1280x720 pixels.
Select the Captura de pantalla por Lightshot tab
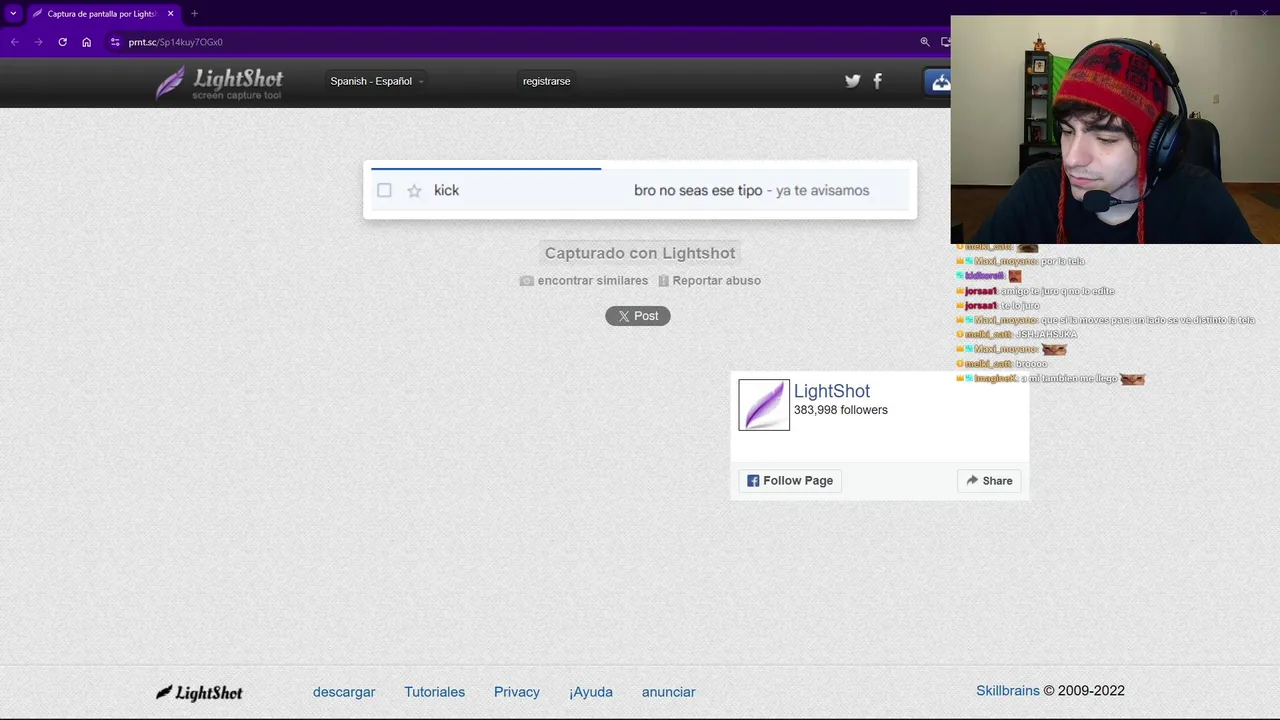102,14
